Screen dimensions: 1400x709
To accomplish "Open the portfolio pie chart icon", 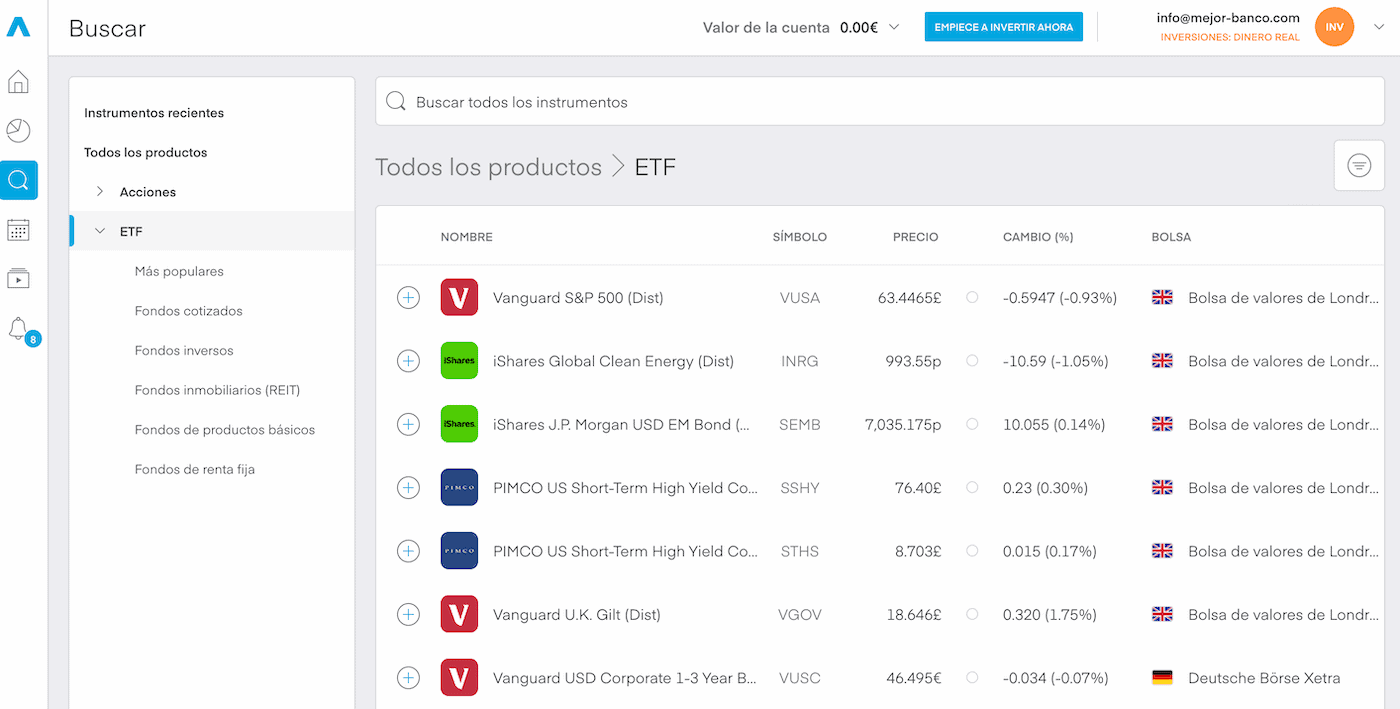I will pyautogui.click(x=18, y=131).
